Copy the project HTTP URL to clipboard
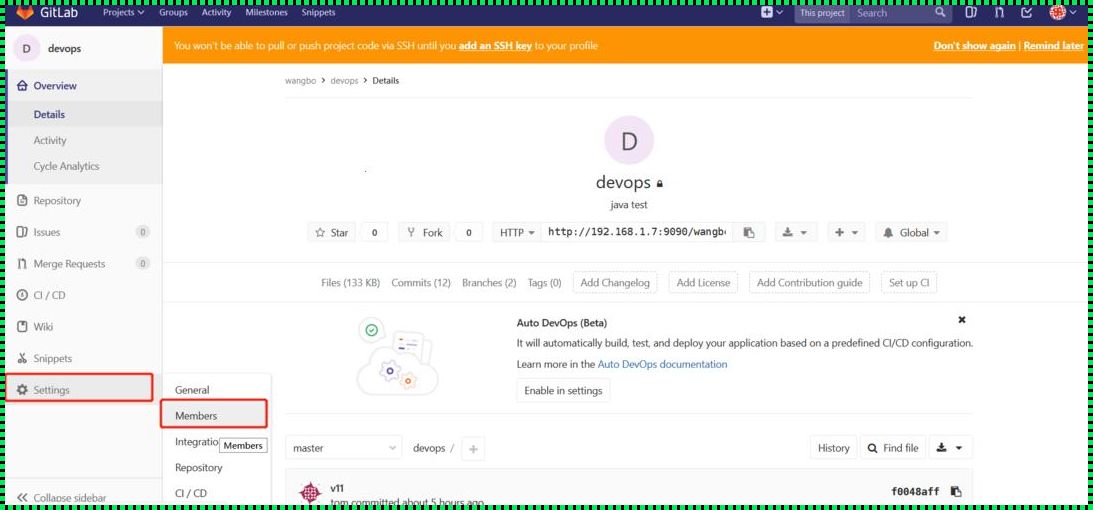Viewport: 1093px width, 510px height. [x=749, y=233]
